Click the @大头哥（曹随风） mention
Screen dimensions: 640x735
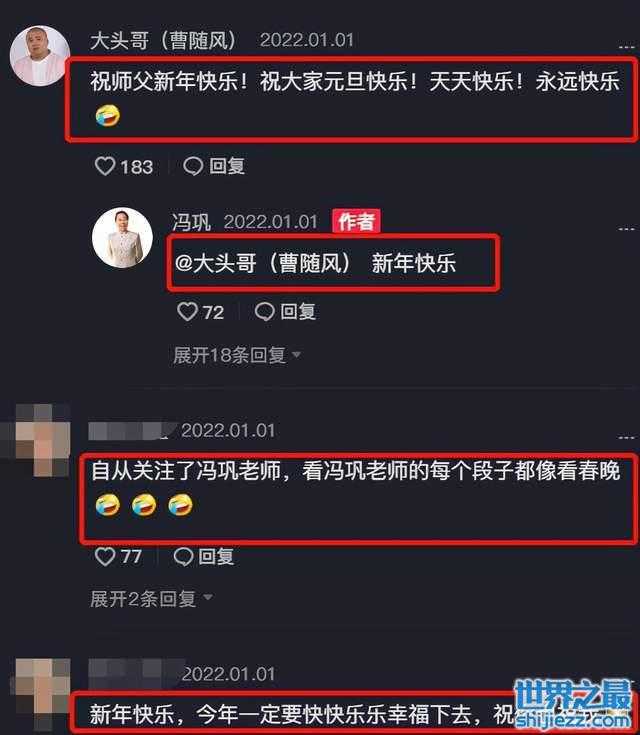click(x=263, y=262)
